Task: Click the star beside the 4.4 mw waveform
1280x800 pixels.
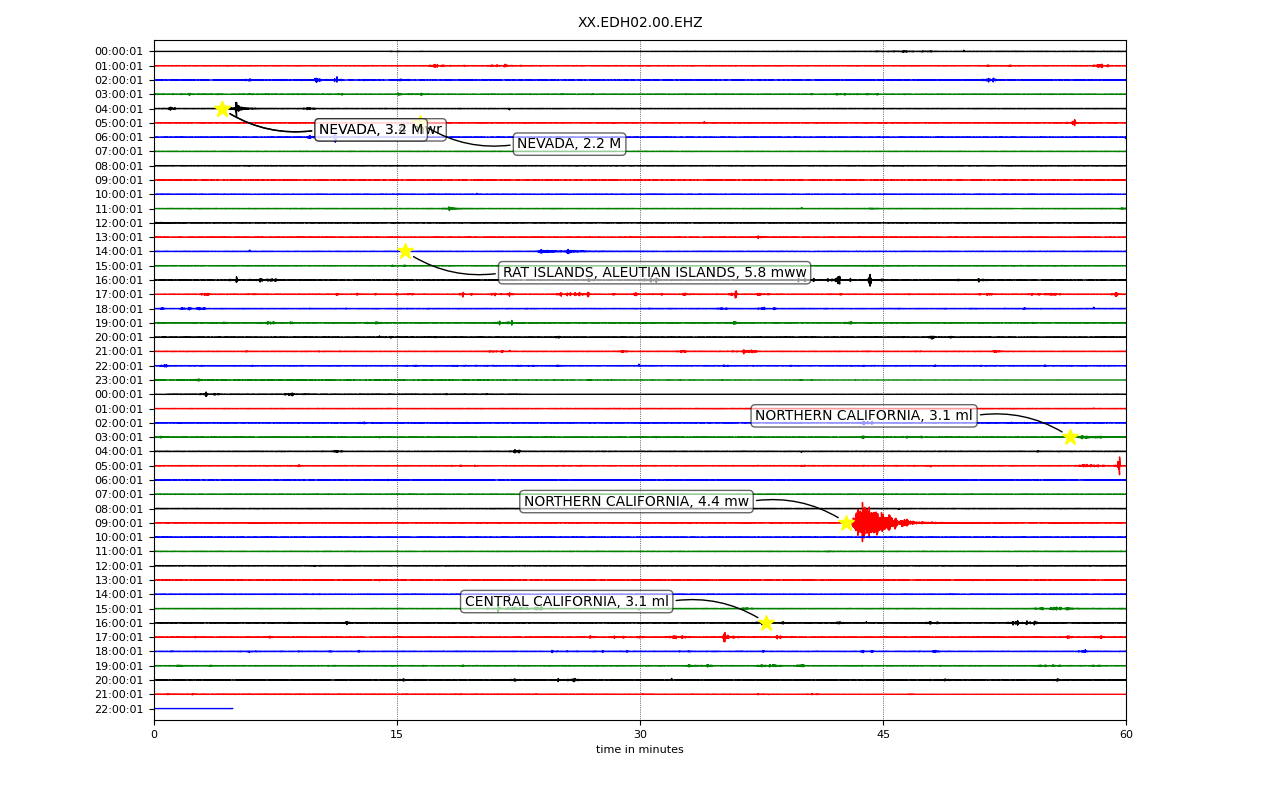Action: pos(846,523)
